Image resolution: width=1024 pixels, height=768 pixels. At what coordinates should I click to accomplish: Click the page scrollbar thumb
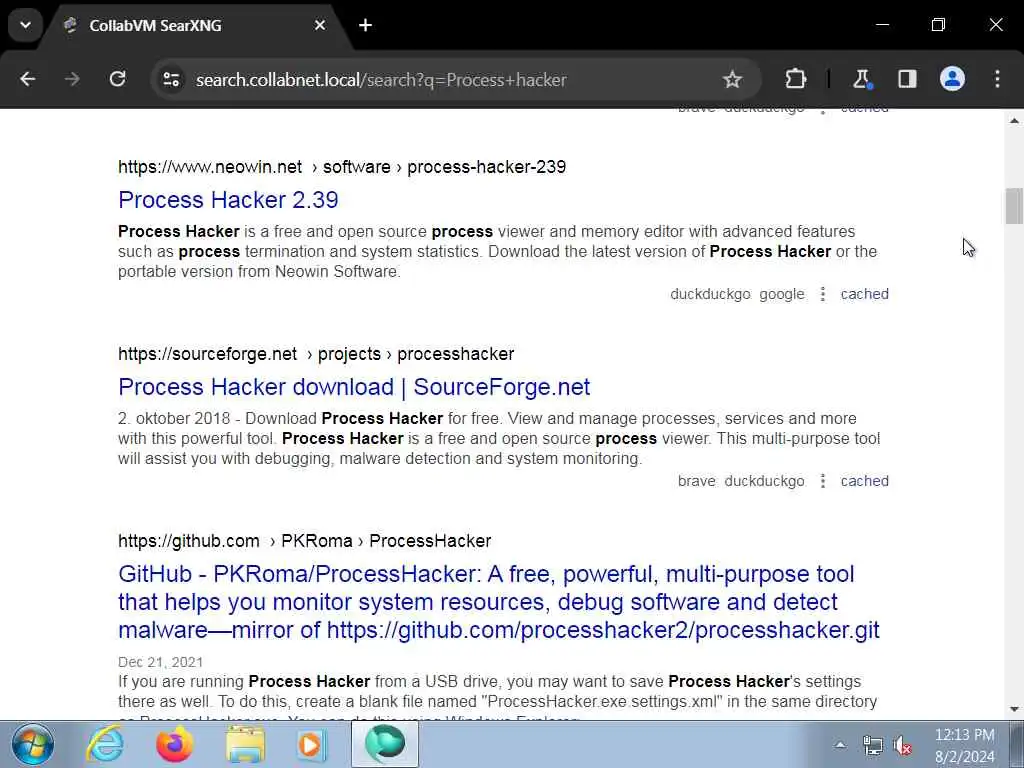(1014, 206)
